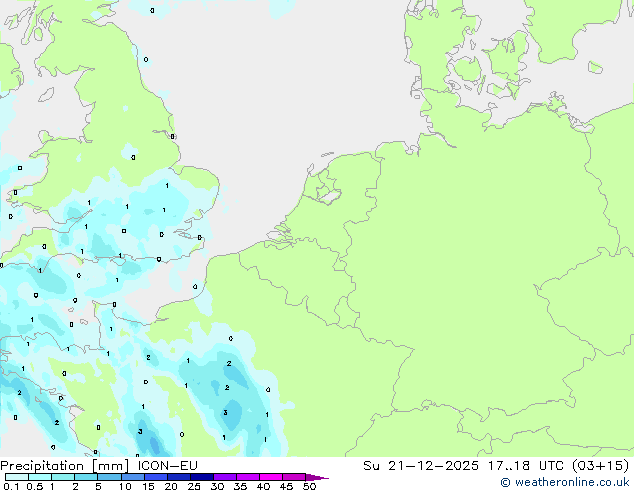The height and width of the screenshot is (490, 634).
Task: Pick the 25–30 mm dark navy swatch
Action: (201, 477)
